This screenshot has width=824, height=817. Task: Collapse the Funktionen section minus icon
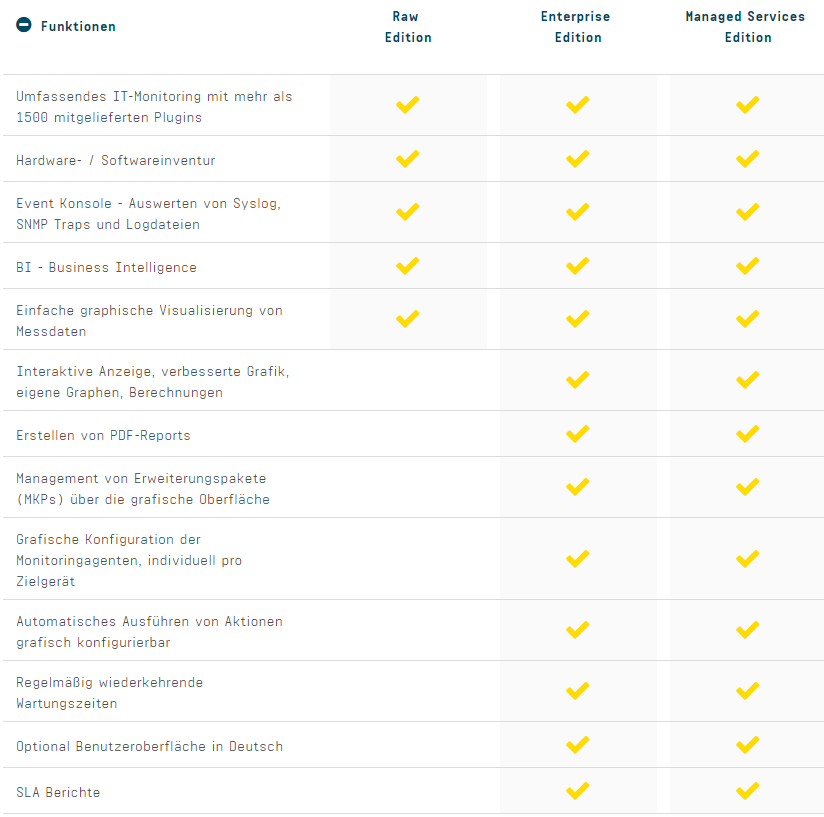pos(24,26)
